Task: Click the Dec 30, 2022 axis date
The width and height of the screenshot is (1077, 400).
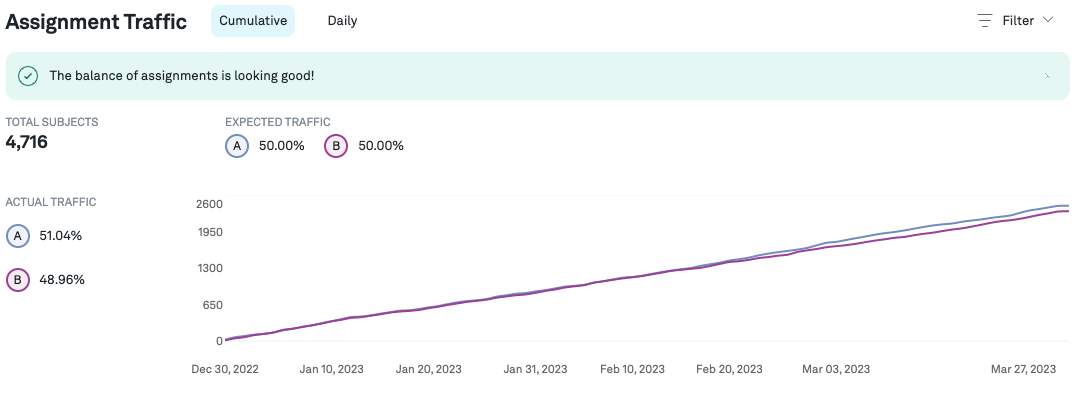Action: pyautogui.click(x=225, y=369)
